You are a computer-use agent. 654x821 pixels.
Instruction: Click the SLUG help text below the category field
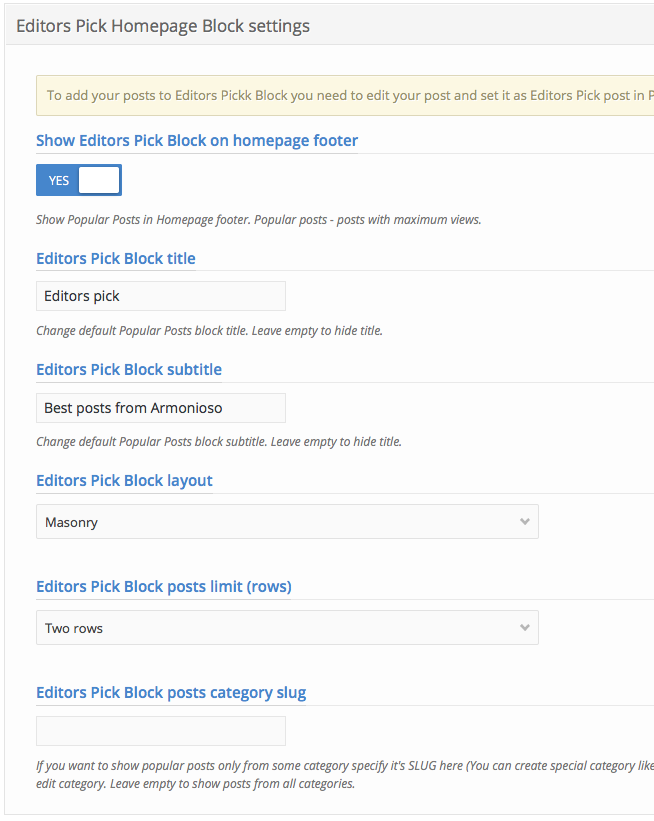340,766
